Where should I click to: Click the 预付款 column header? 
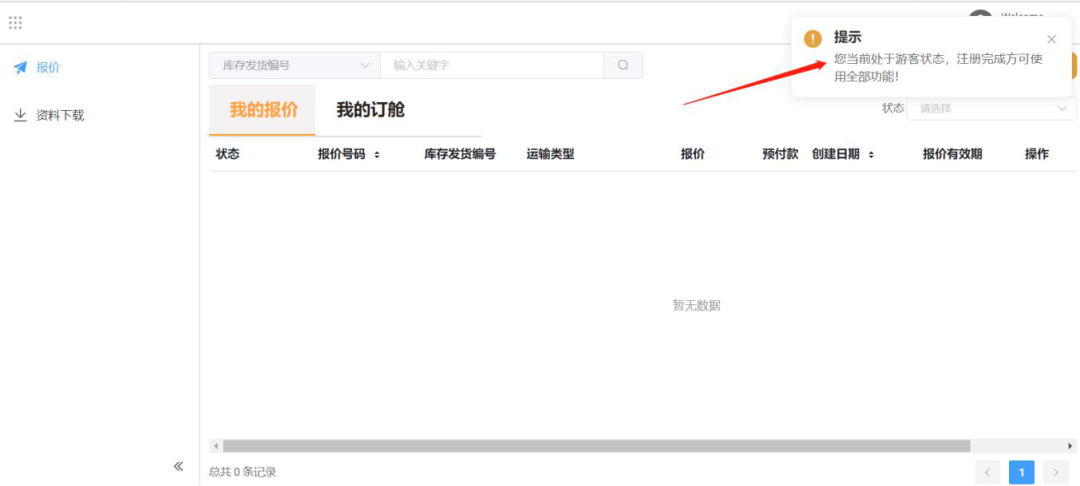click(x=780, y=154)
